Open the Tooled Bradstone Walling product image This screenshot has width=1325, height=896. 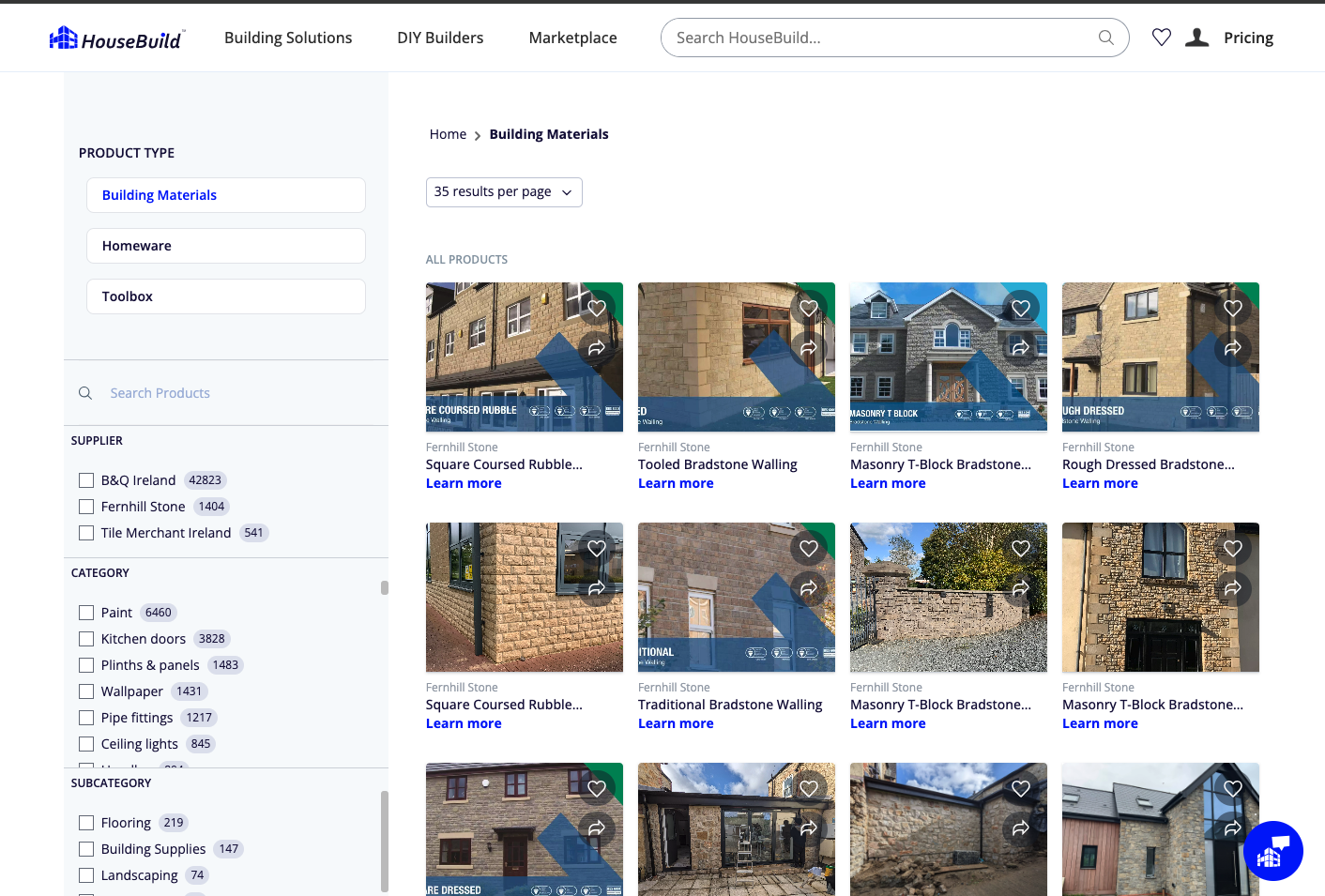[x=737, y=357]
